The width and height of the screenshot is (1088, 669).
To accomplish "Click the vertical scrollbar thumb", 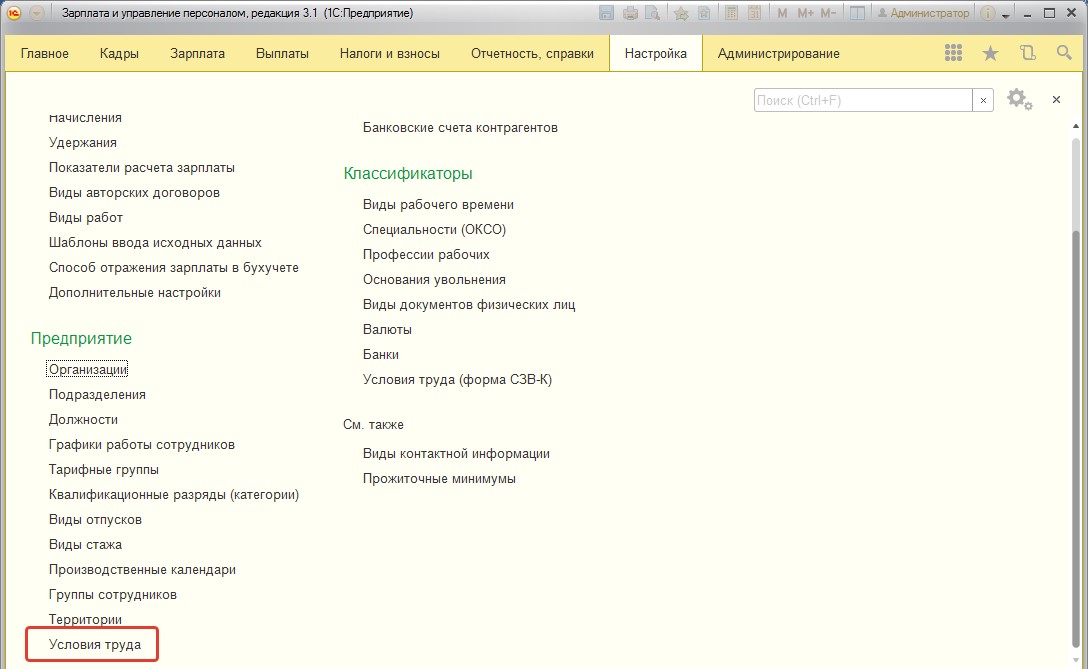I will 1076,437.
